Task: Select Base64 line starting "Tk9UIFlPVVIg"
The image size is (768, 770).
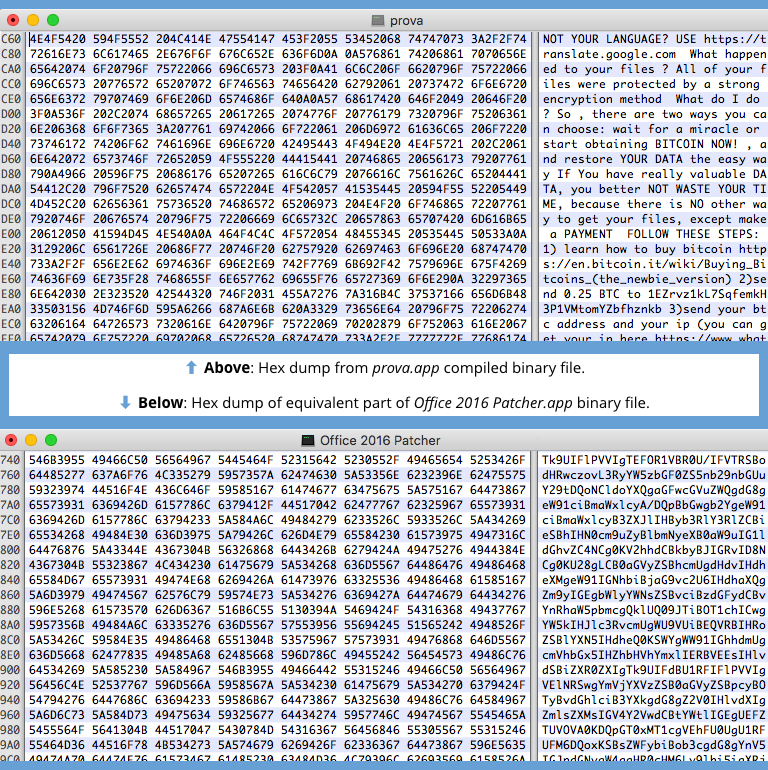Action: (654, 460)
